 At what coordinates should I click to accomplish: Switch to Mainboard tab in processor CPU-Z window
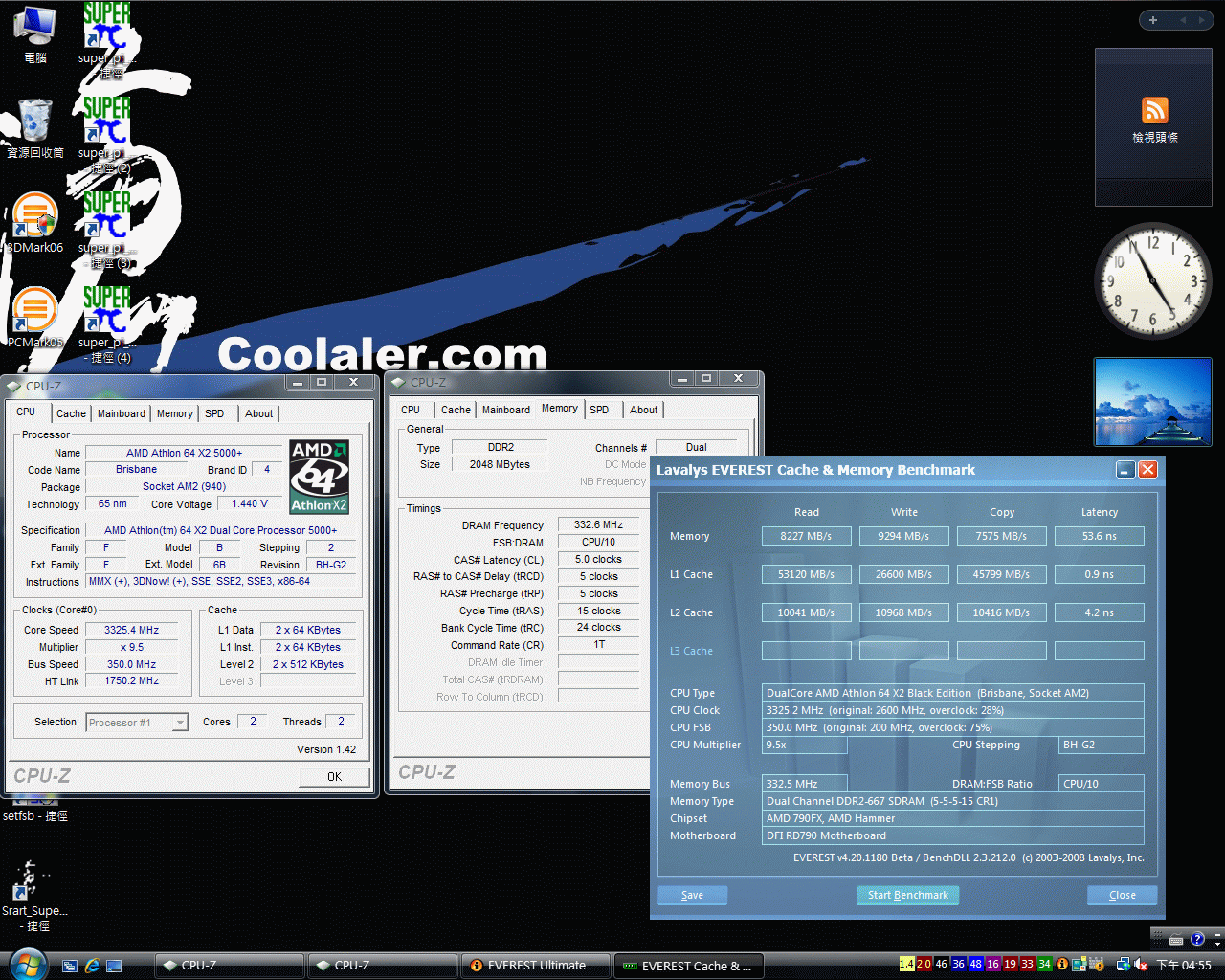click(x=122, y=413)
